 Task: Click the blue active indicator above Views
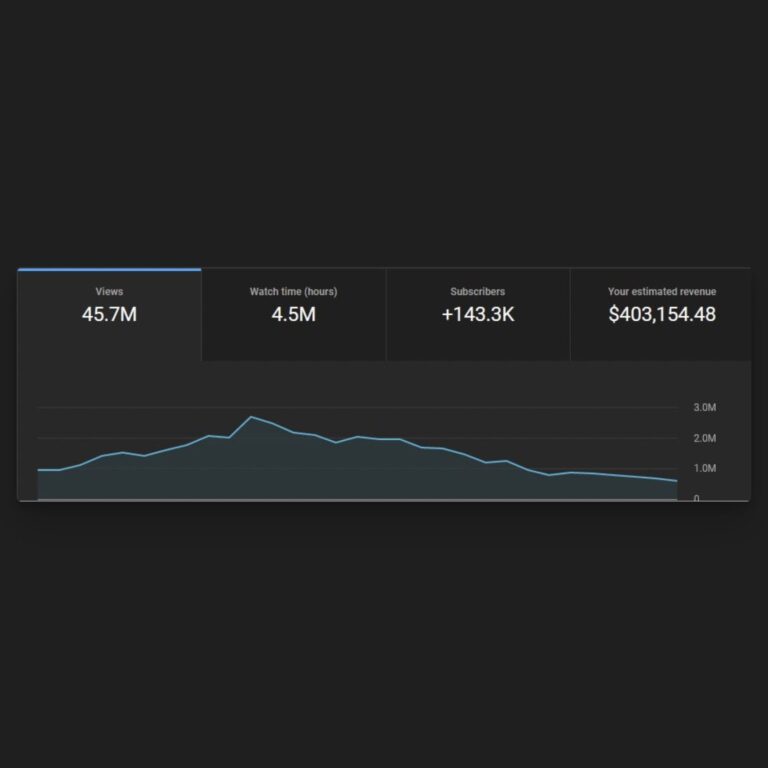109,269
